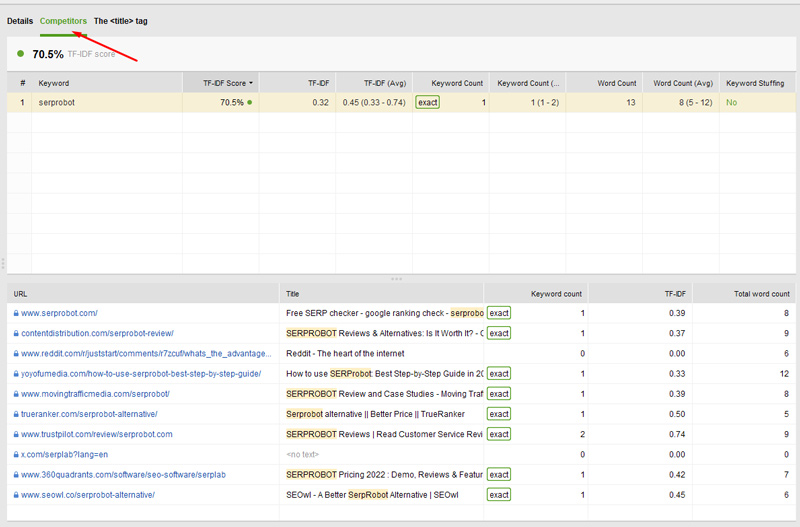This screenshot has width=800, height=527.
Task: Open www.seowl.co/serprobot-alternative/ link
Action: pyautogui.click(x=88, y=495)
